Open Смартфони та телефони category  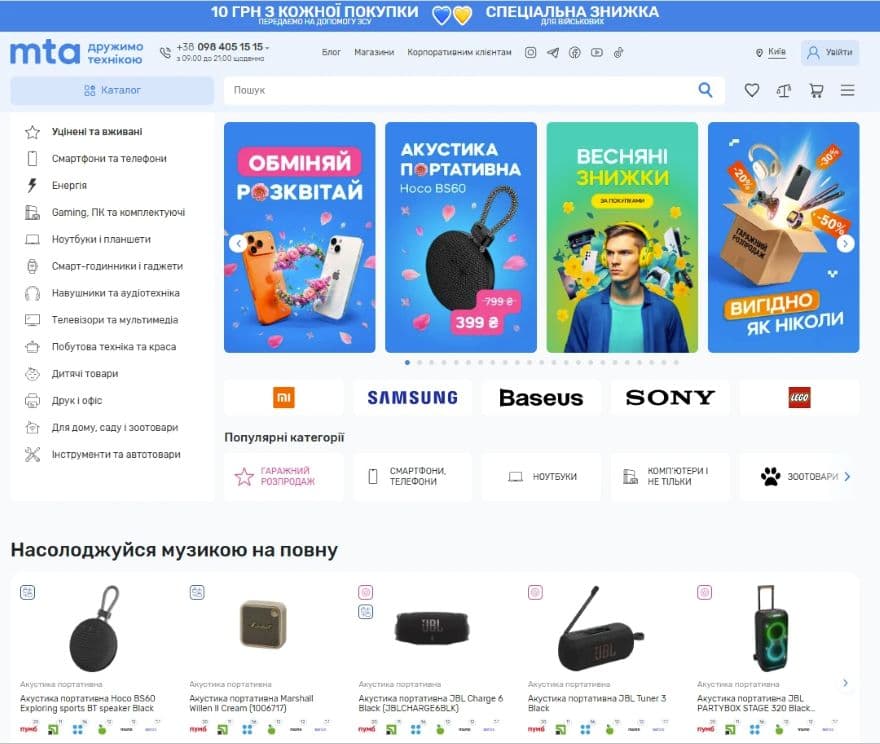point(109,159)
